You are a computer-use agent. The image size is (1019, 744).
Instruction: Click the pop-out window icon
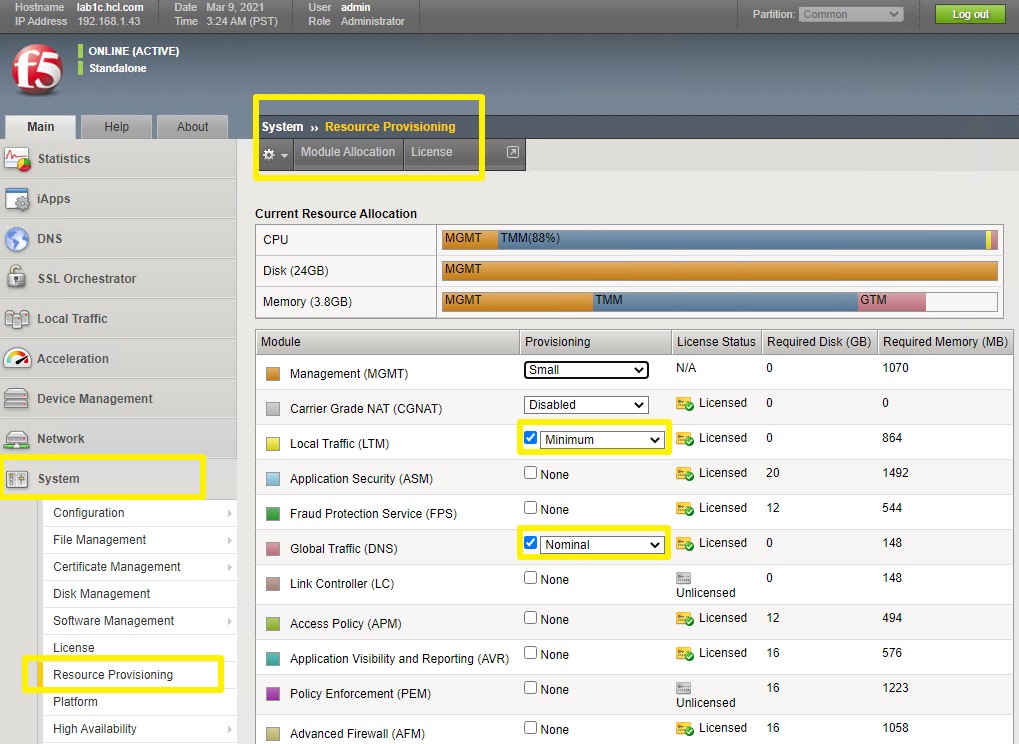pyautogui.click(x=513, y=152)
